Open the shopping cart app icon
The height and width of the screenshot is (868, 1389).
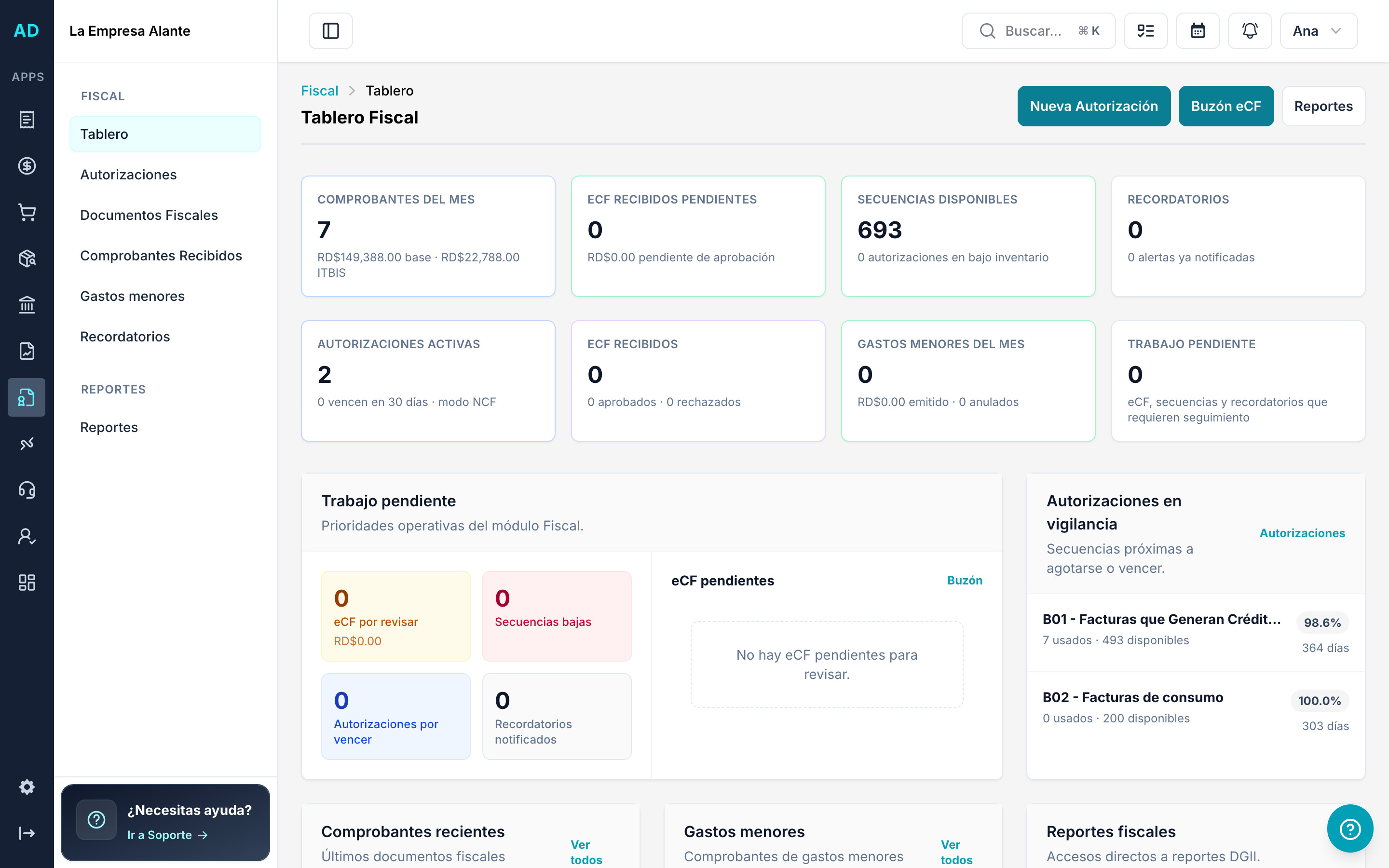tap(27, 212)
